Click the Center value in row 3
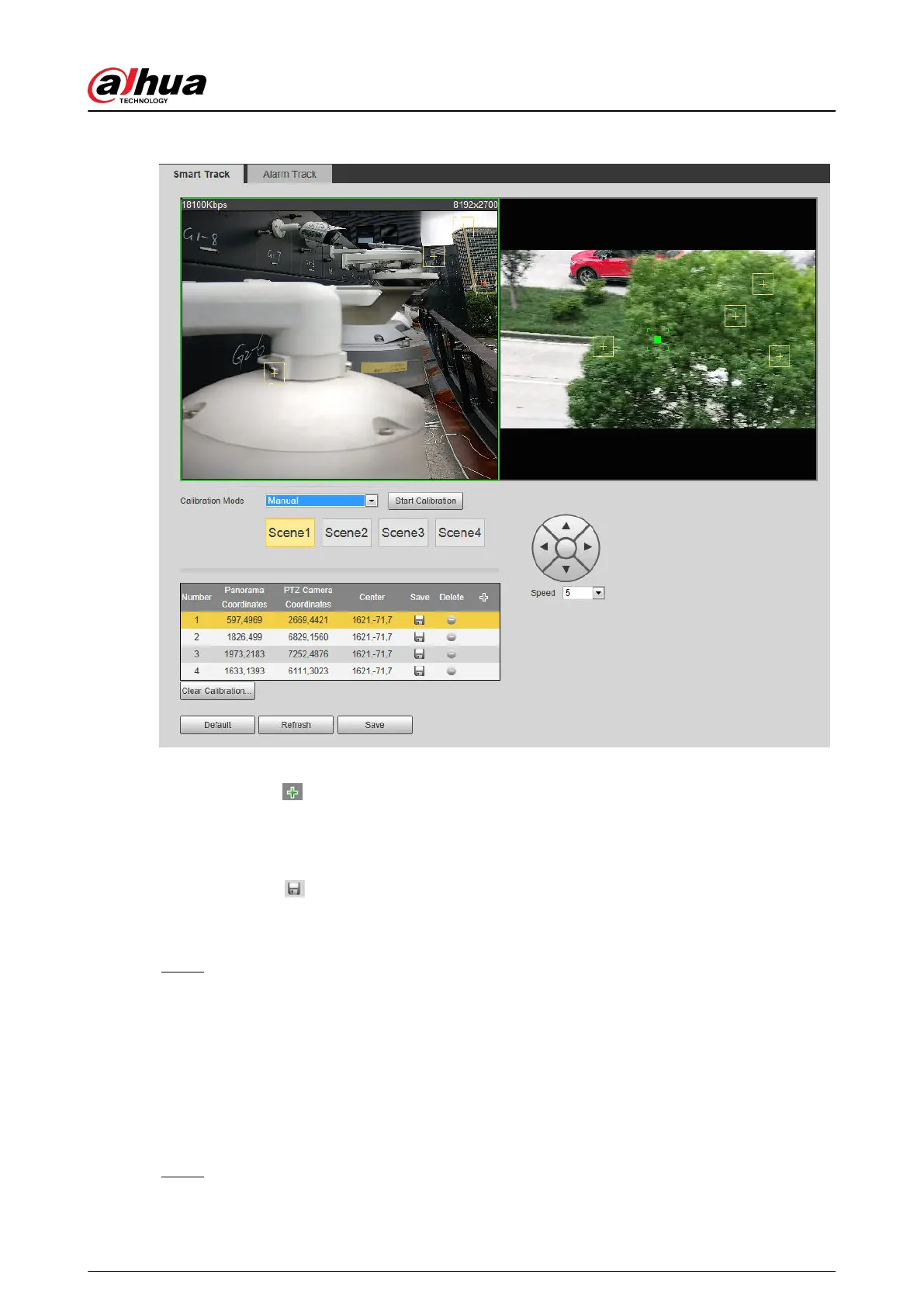The image size is (924, 1307). (372, 654)
